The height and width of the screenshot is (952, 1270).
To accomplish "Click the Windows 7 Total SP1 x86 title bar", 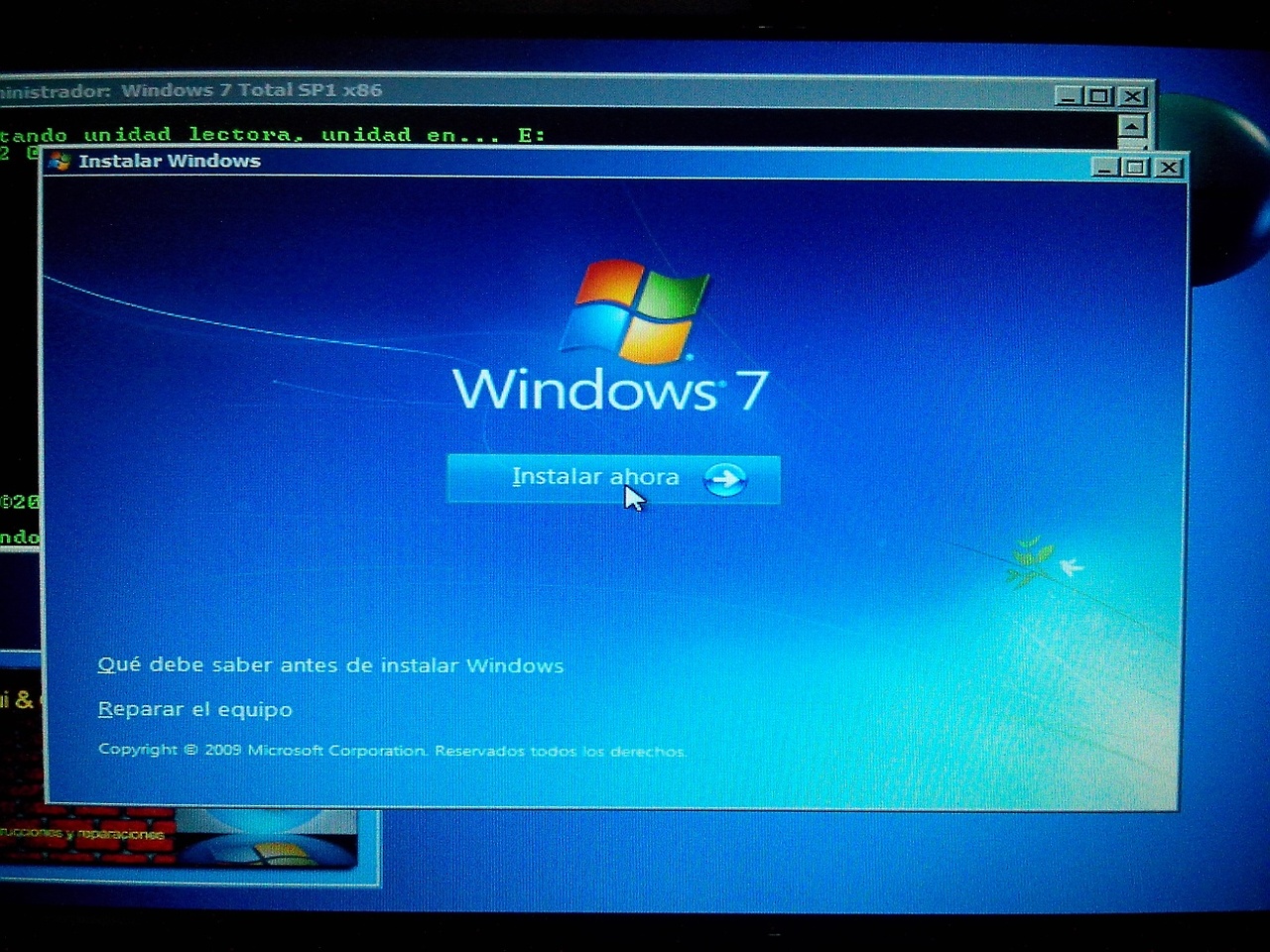I will coord(251,90).
